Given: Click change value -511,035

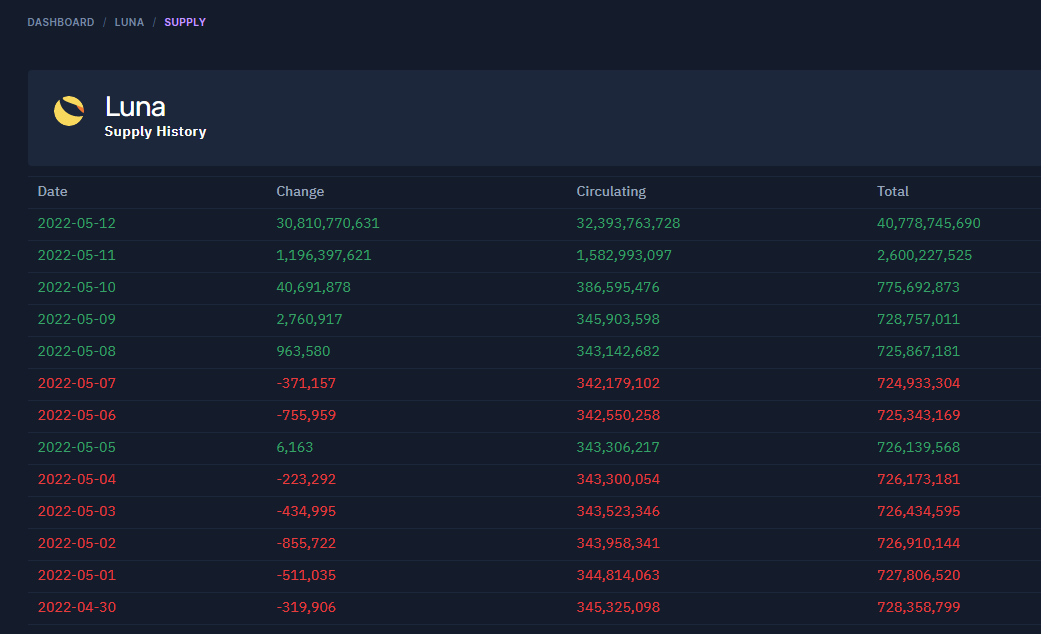Looking at the screenshot, I should 306,575.
